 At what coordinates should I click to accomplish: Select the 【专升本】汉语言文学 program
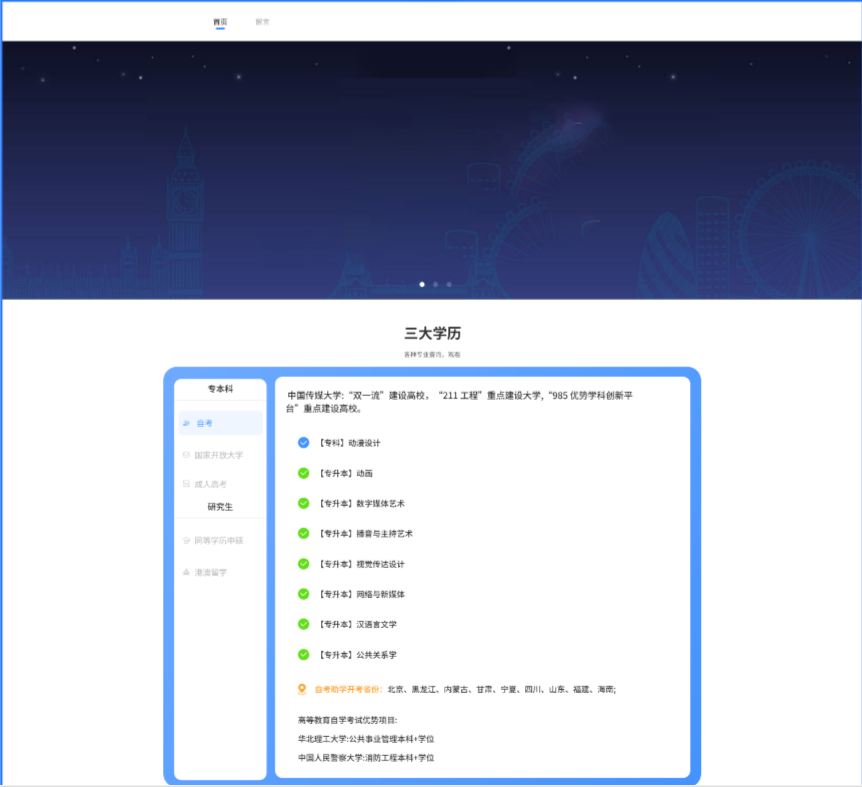[x=357, y=625]
